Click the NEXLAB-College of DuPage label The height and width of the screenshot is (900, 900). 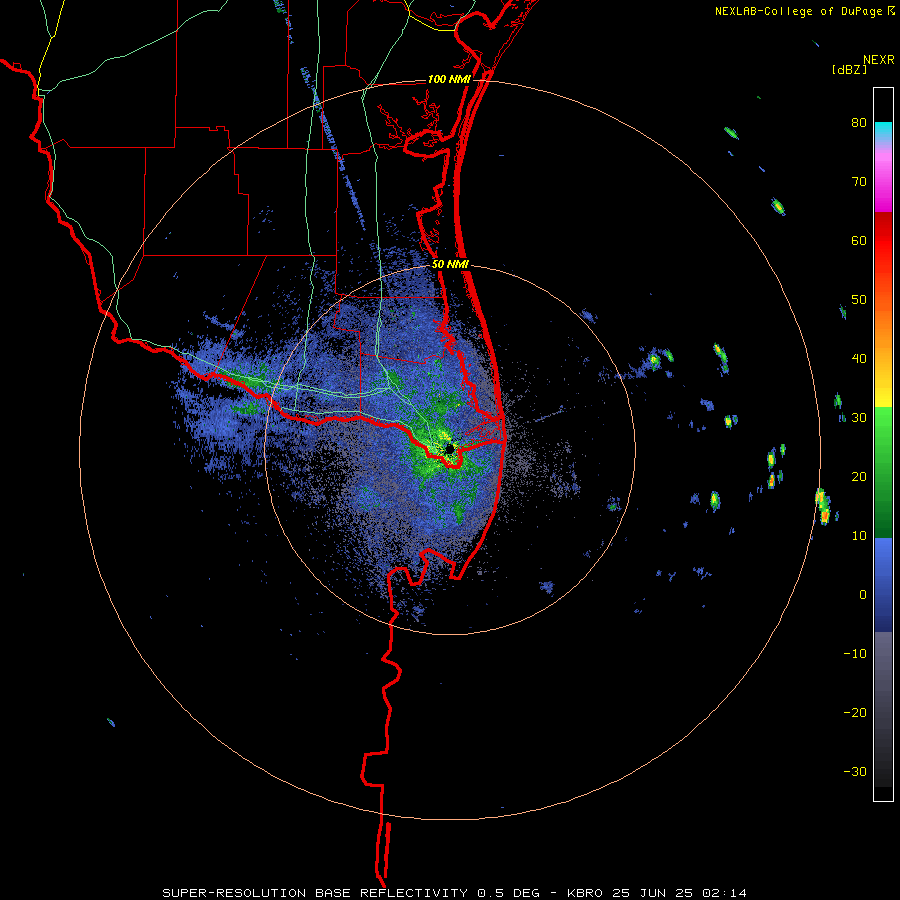(x=798, y=11)
